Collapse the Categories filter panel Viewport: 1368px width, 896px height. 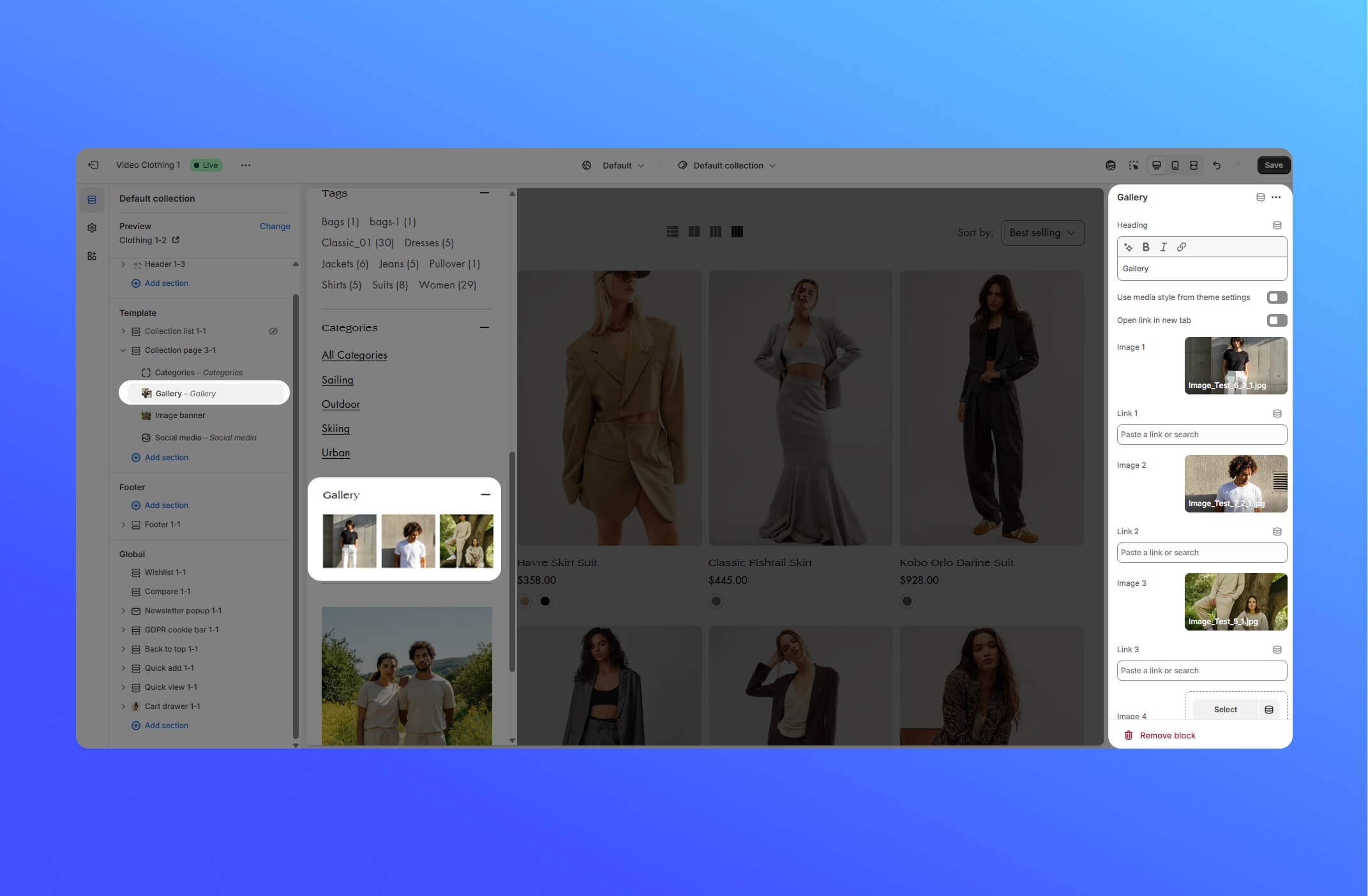pyautogui.click(x=485, y=327)
